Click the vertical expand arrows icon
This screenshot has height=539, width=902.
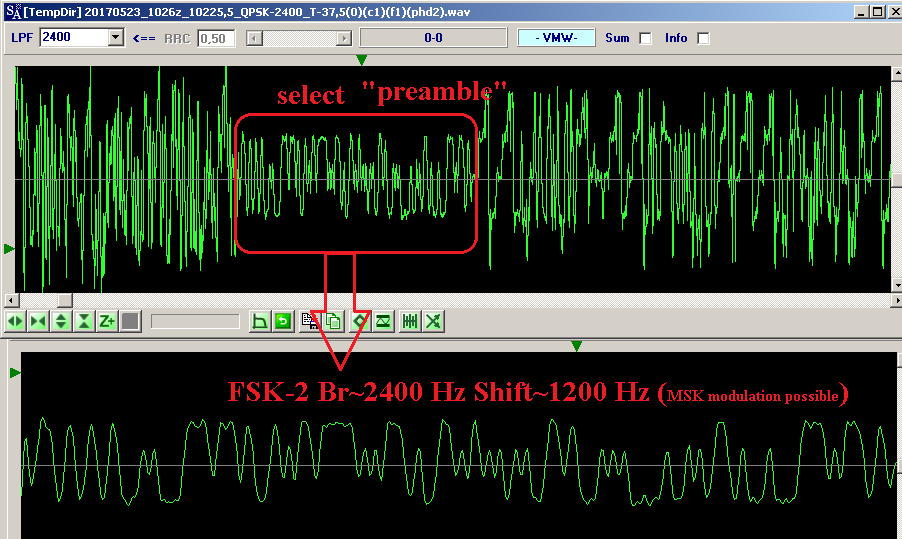pyautogui.click(x=61, y=321)
